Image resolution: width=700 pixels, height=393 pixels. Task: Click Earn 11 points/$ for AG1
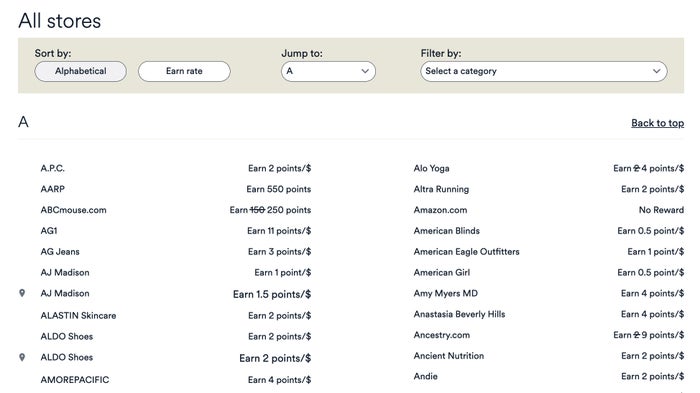[279, 231]
